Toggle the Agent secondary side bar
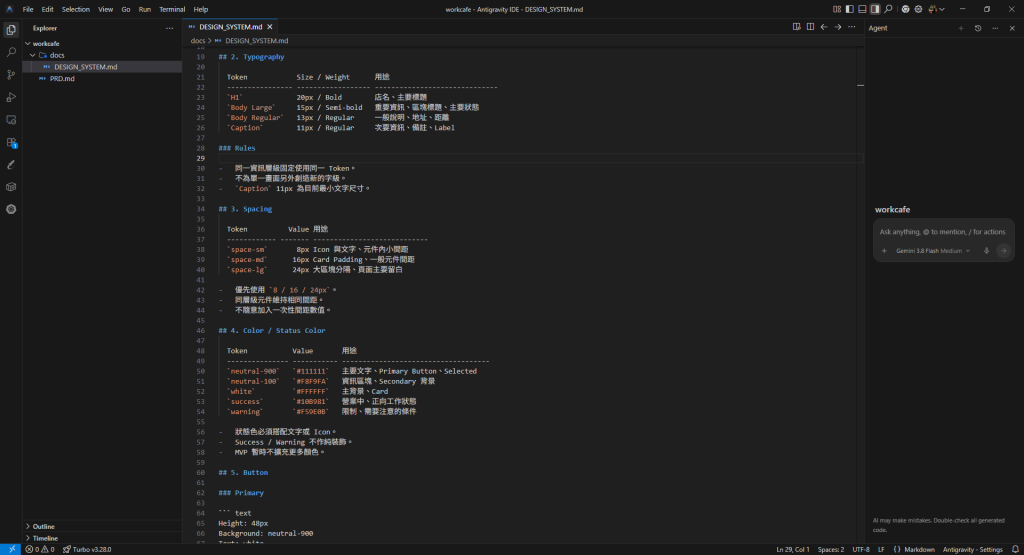 [x=875, y=9]
